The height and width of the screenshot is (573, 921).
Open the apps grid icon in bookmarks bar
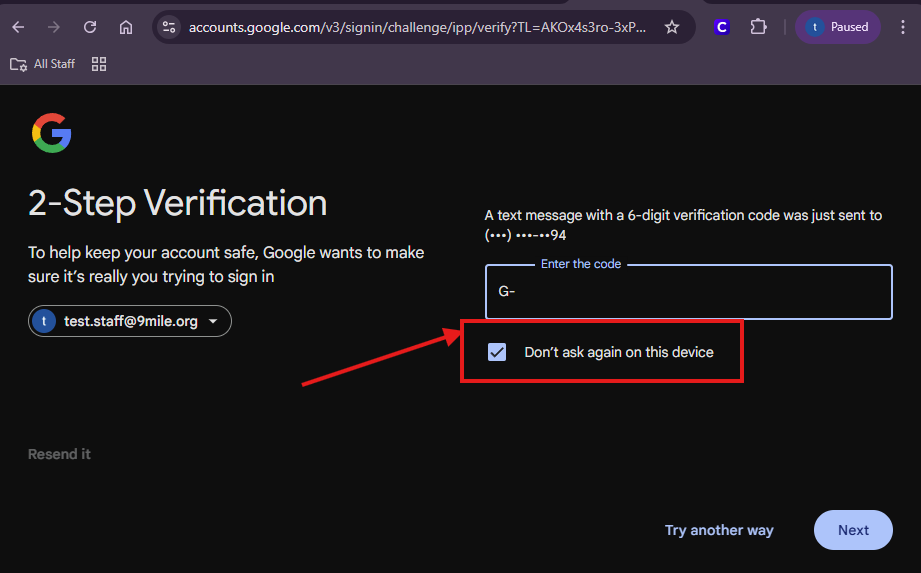99,64
